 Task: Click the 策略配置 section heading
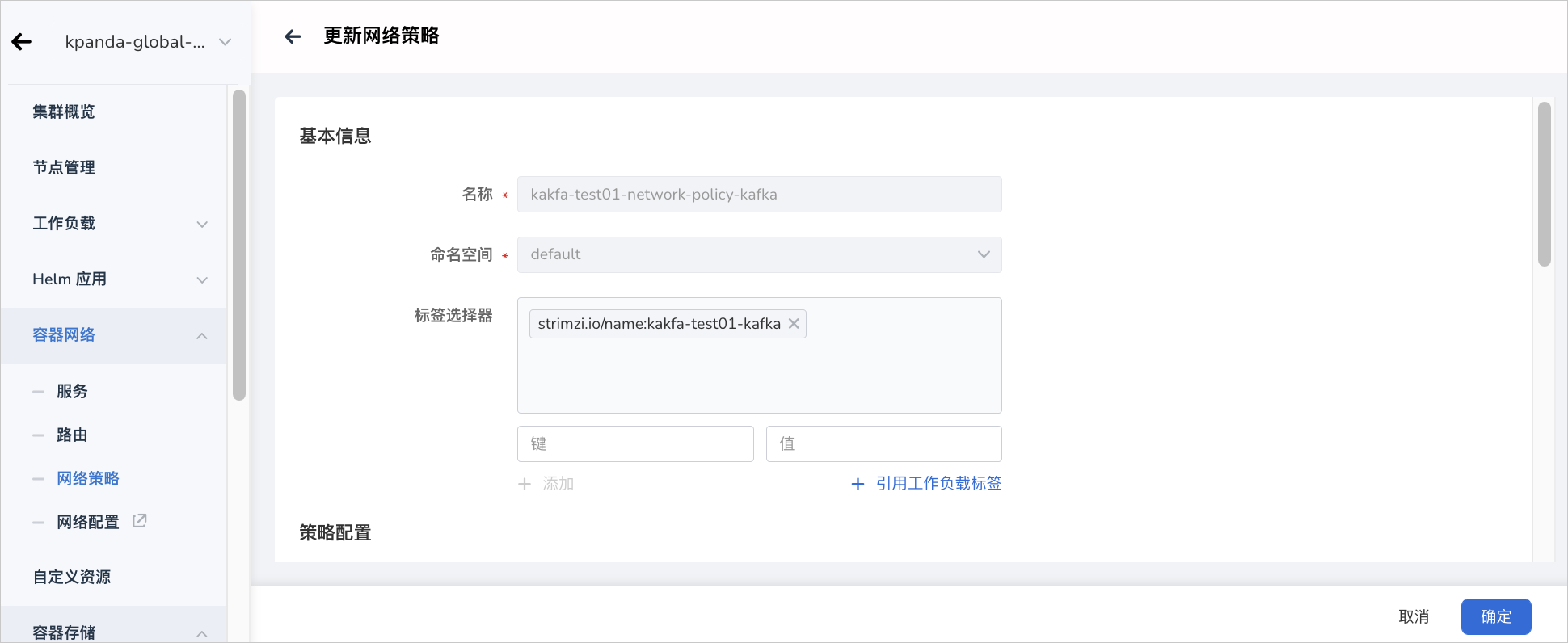coord(335,533)
